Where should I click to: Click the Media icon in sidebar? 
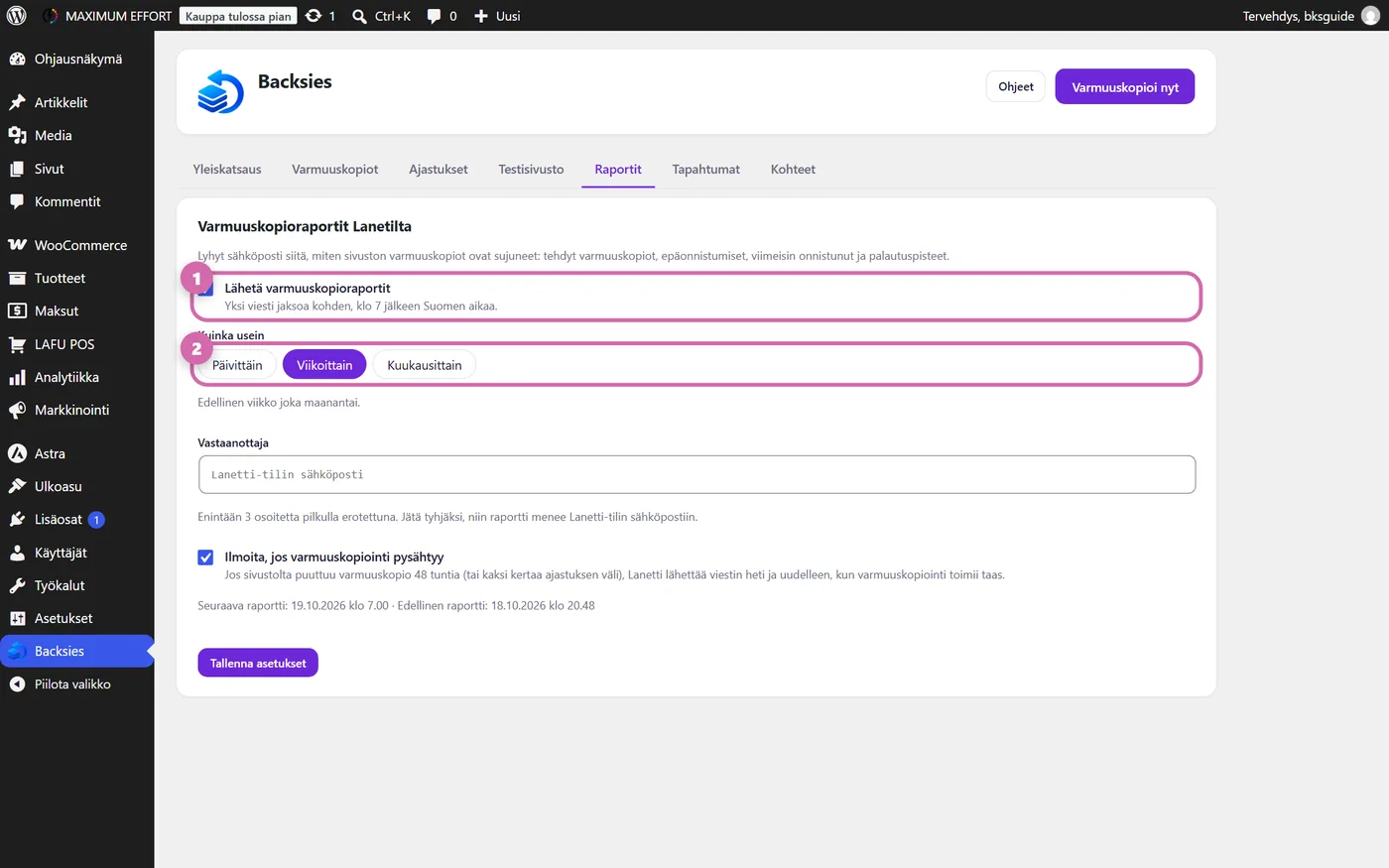click(17, 136)
